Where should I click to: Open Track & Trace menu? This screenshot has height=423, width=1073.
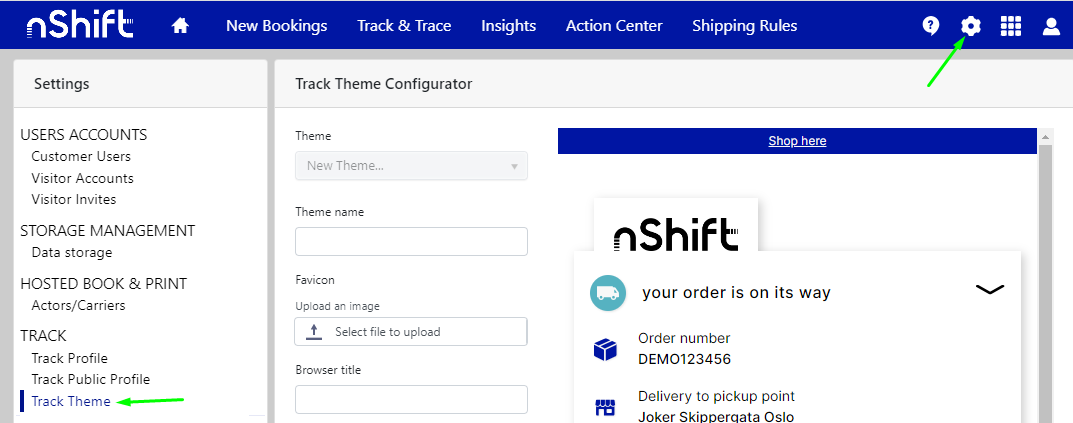pos(404,26)
